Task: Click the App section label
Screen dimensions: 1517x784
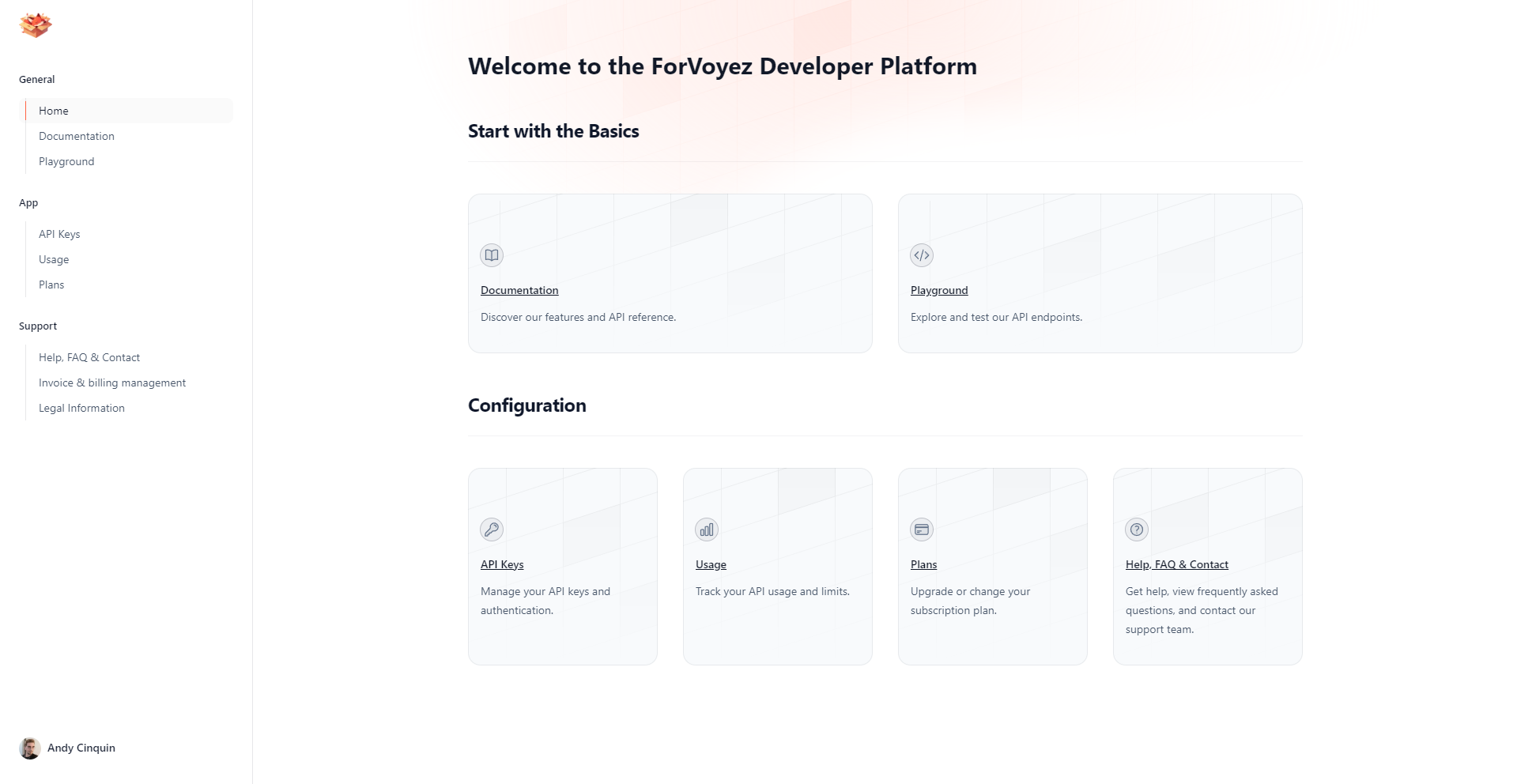Action: [28, 202]
